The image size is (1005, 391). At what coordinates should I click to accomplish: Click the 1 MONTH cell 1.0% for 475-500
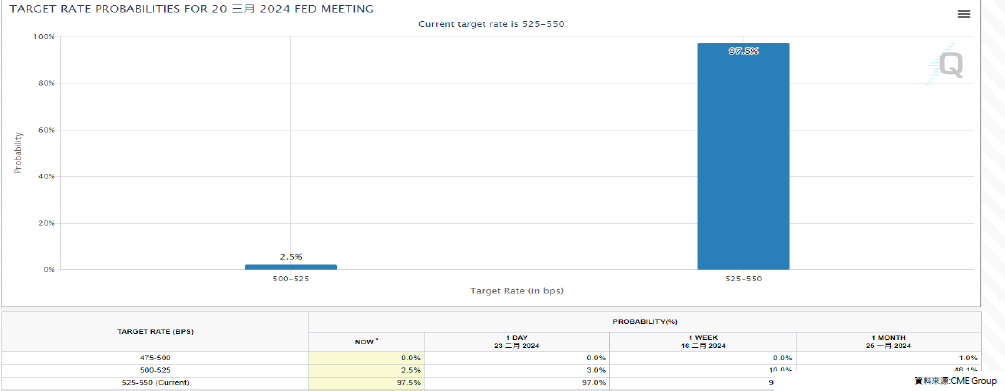(x=888, y=358)
